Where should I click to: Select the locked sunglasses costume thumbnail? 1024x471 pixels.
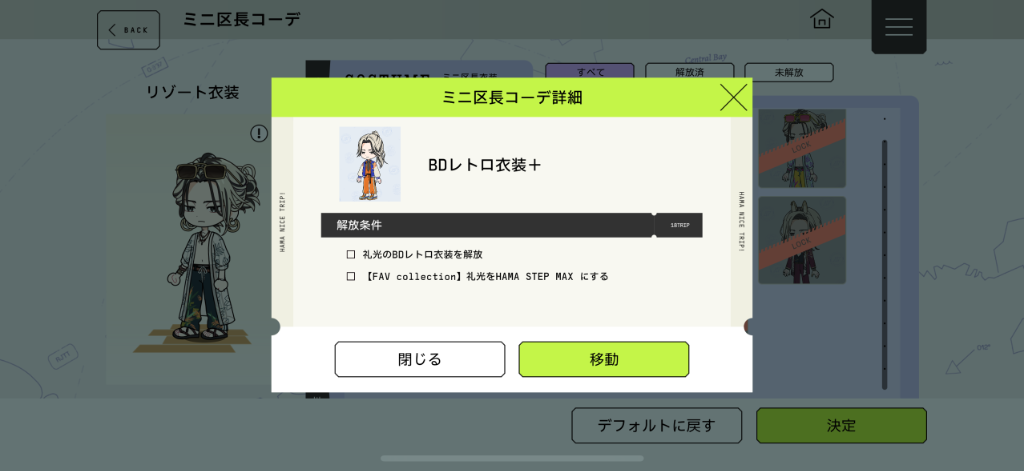802,149
